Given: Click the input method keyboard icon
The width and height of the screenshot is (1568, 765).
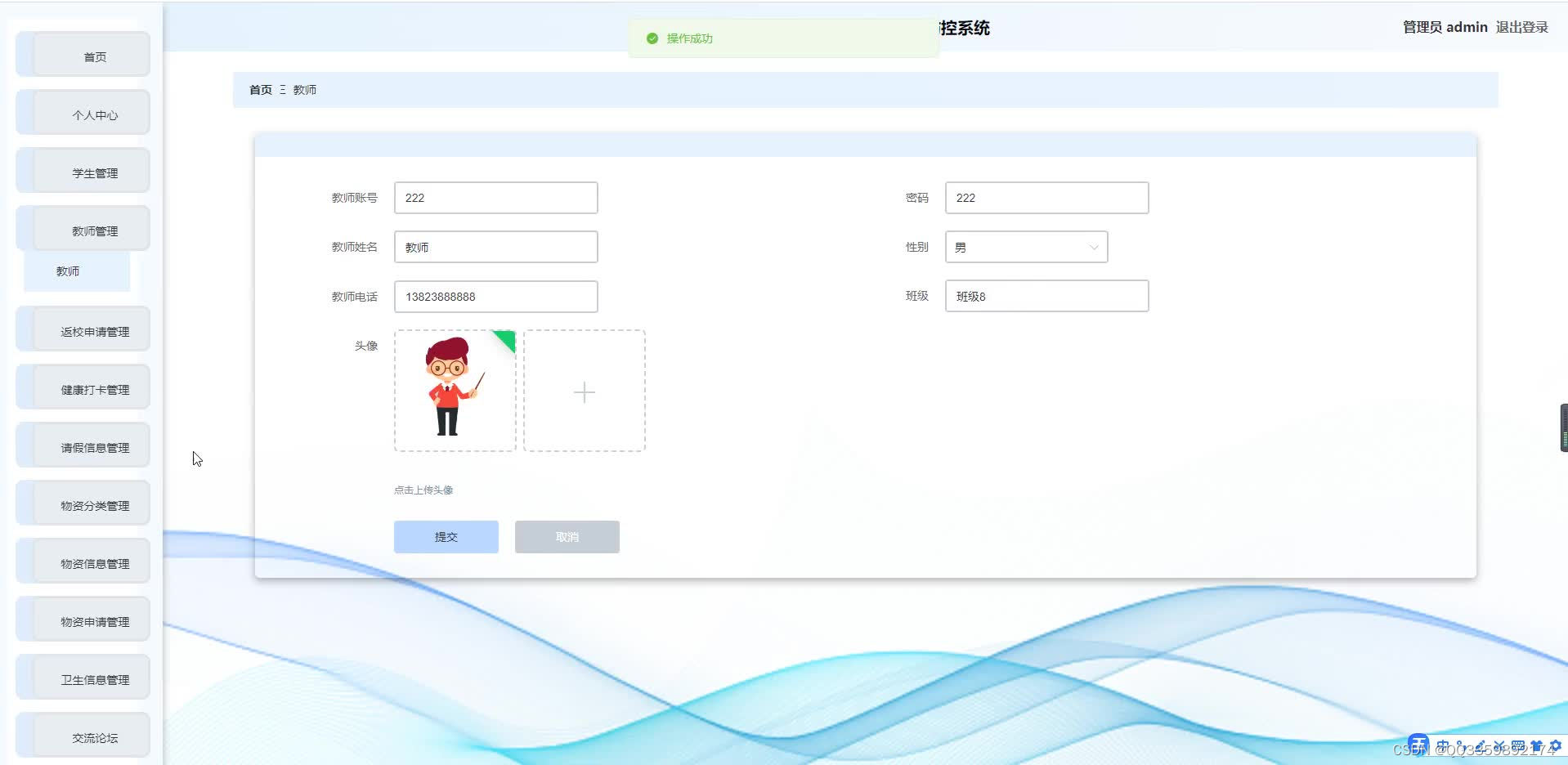Looking at the screenshot, I should (x=1517, y=745).
